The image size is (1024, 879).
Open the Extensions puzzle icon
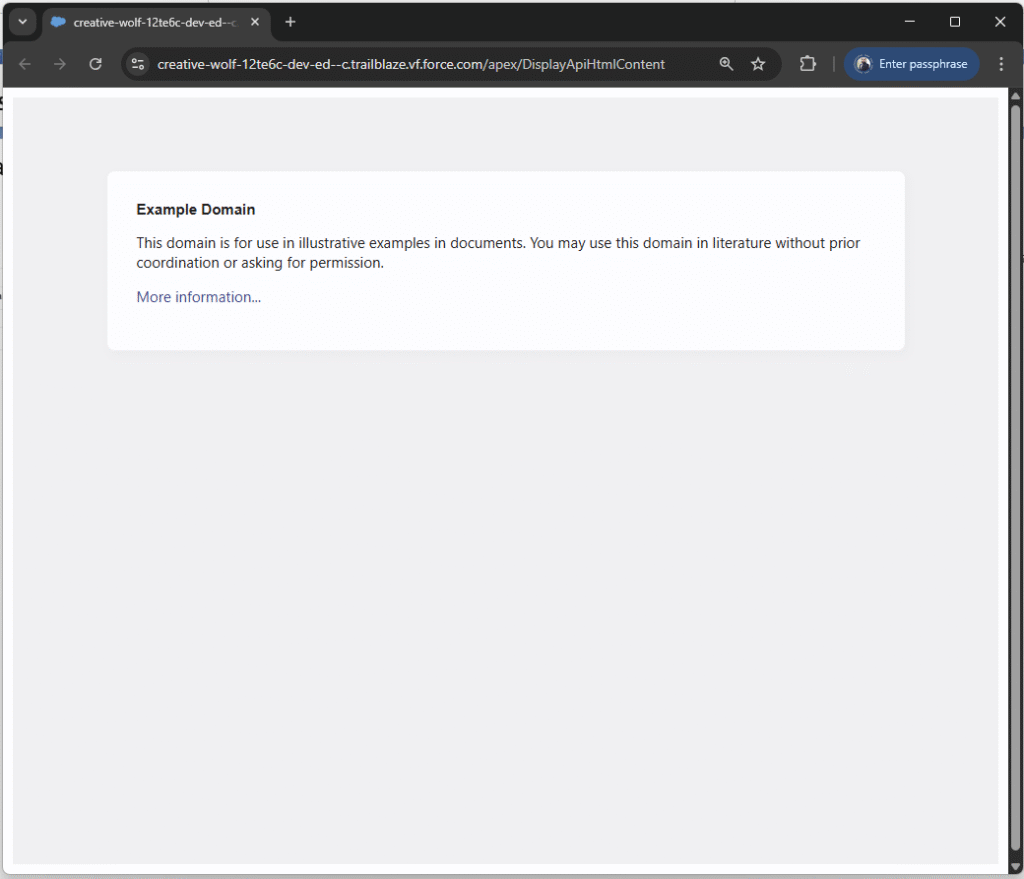(808, 64)
